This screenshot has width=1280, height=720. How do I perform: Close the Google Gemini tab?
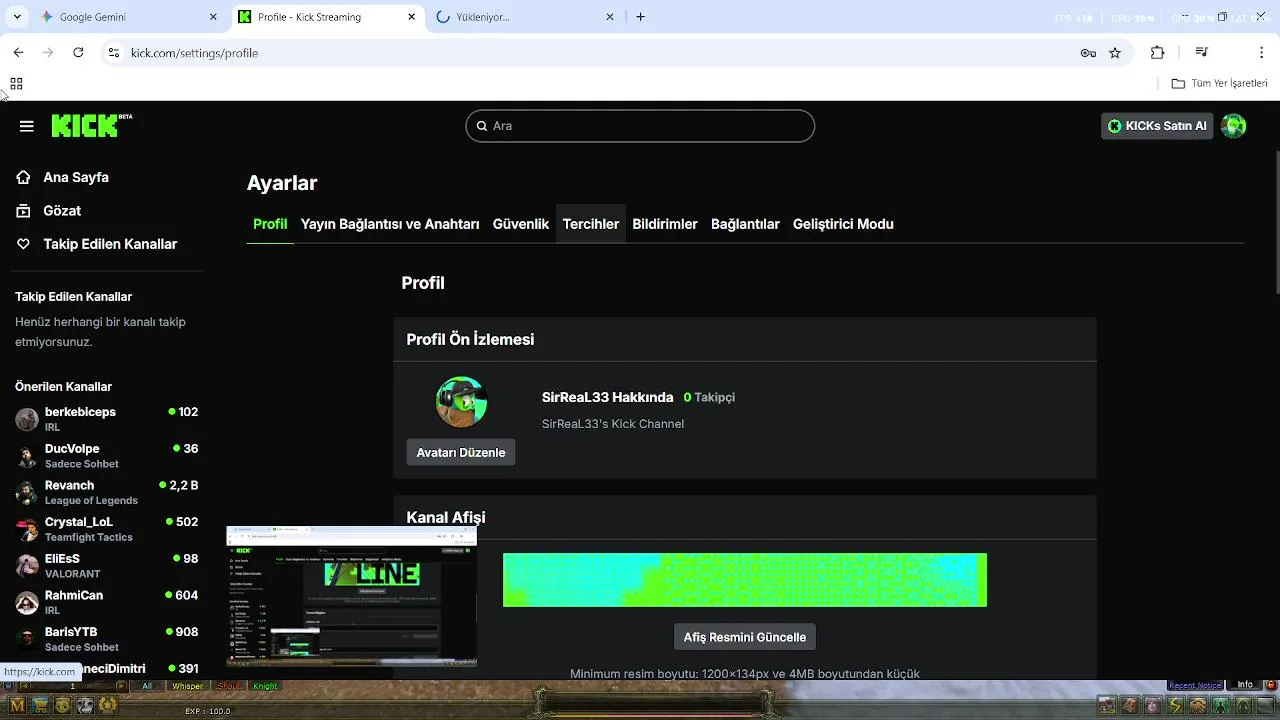(x=213, y=17)
